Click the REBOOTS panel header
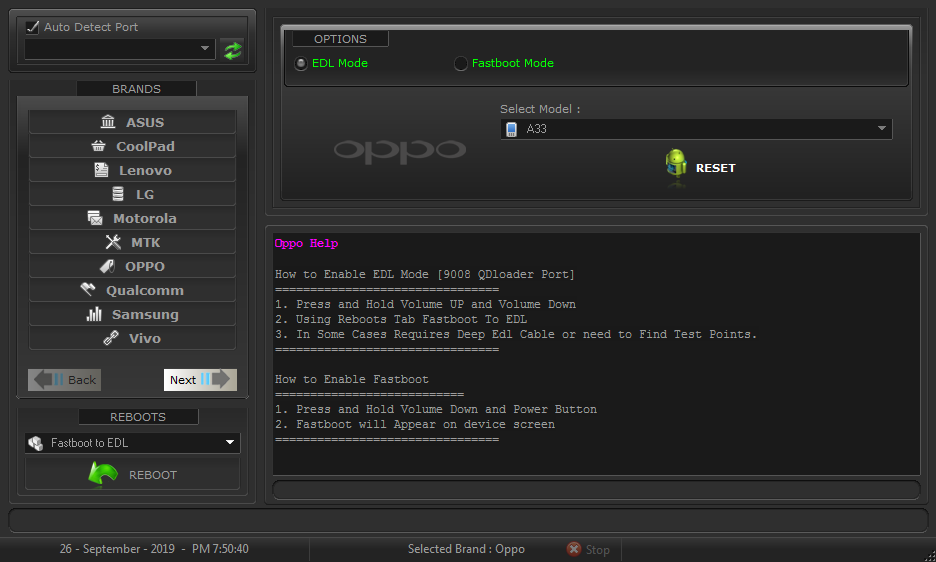936x562 pixels. (x=138, y=417)
